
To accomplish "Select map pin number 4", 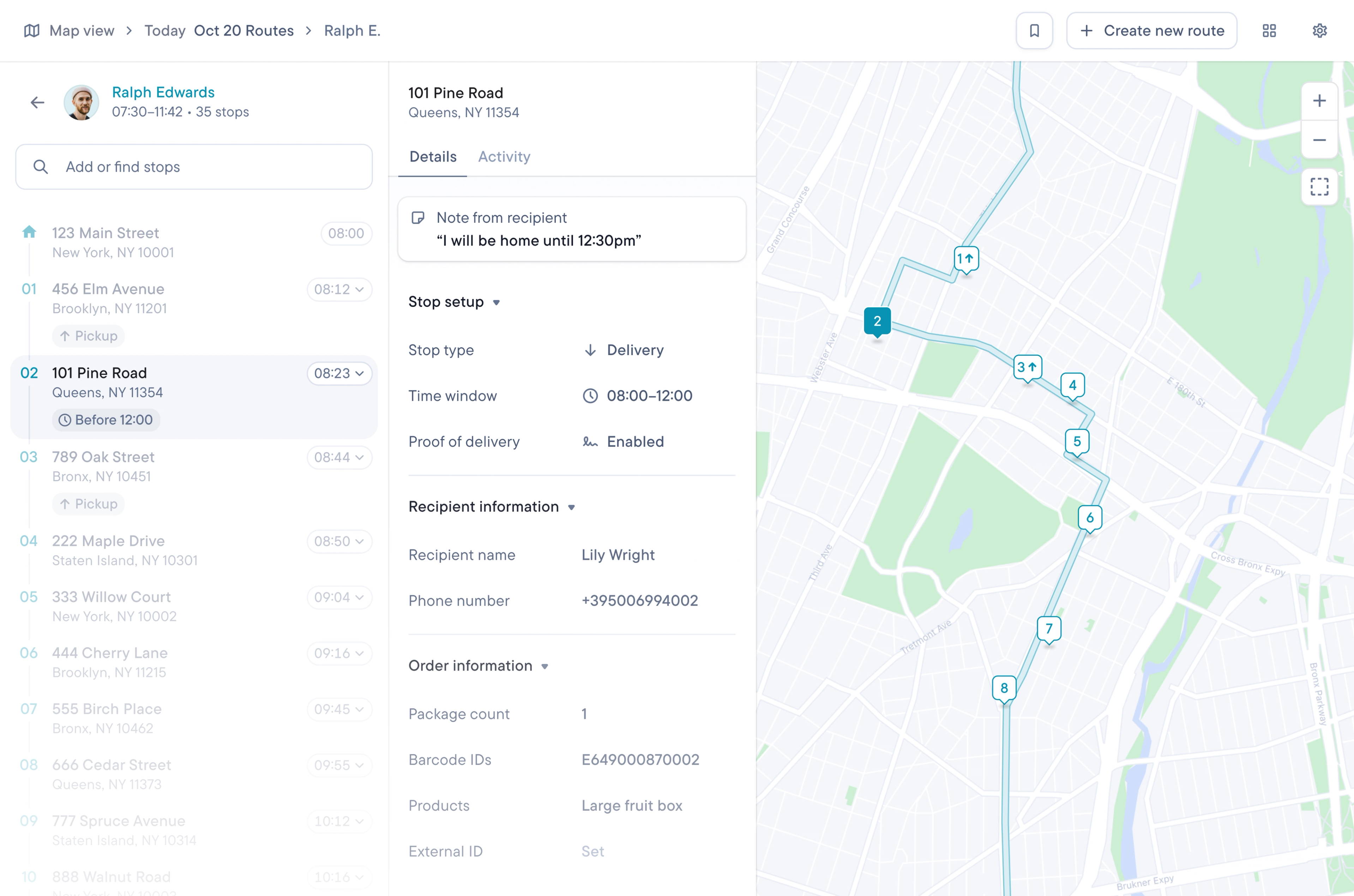I will (1072, 386).
